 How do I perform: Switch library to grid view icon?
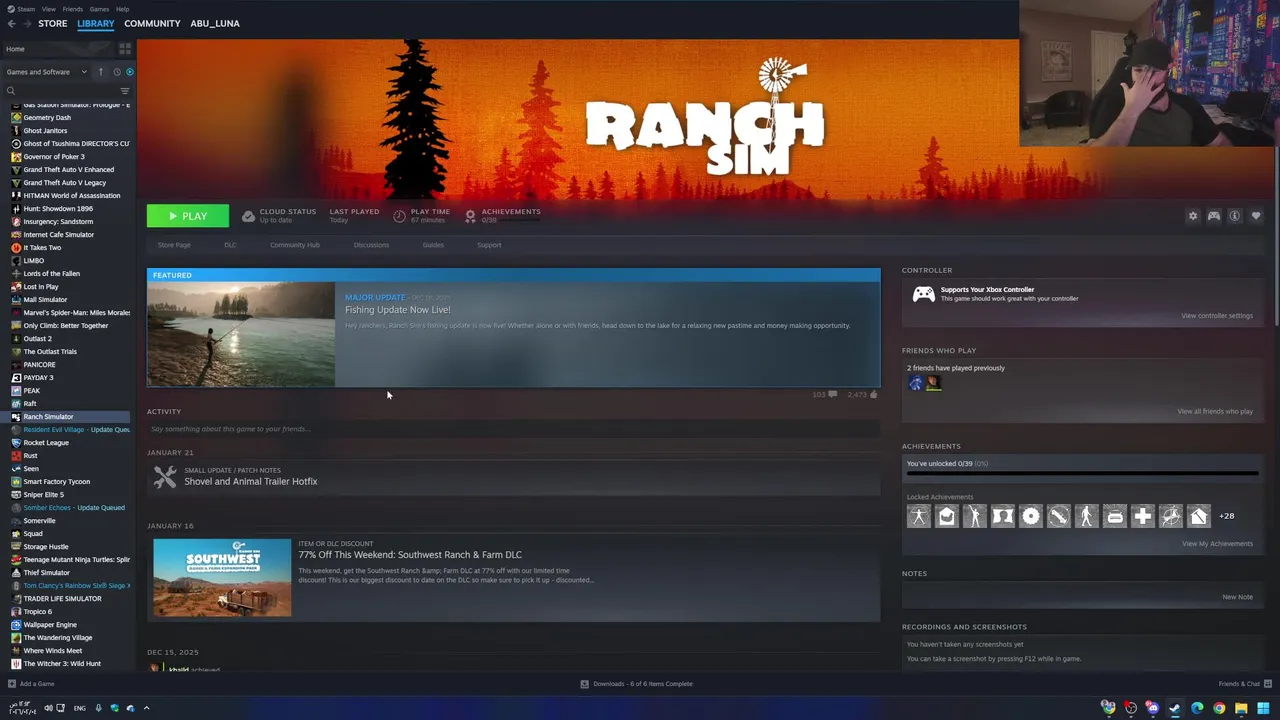(125, 49)
